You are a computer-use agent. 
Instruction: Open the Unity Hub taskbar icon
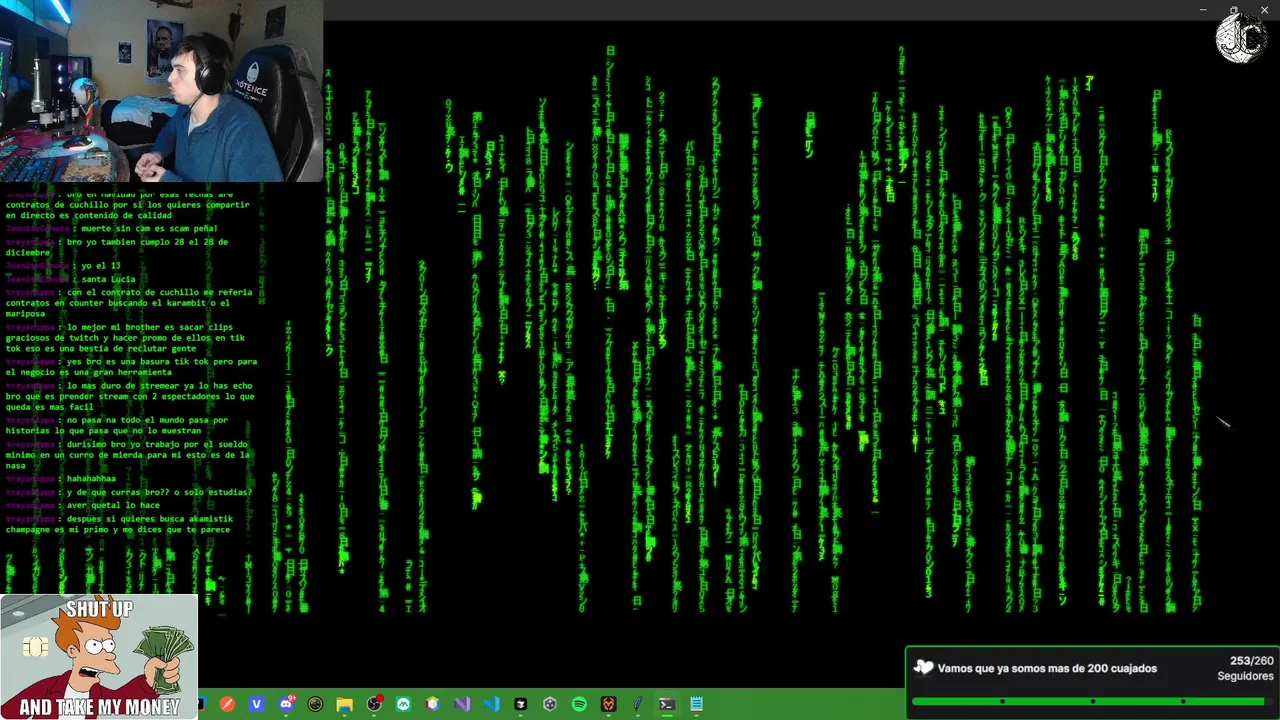[x=550, y=704]
